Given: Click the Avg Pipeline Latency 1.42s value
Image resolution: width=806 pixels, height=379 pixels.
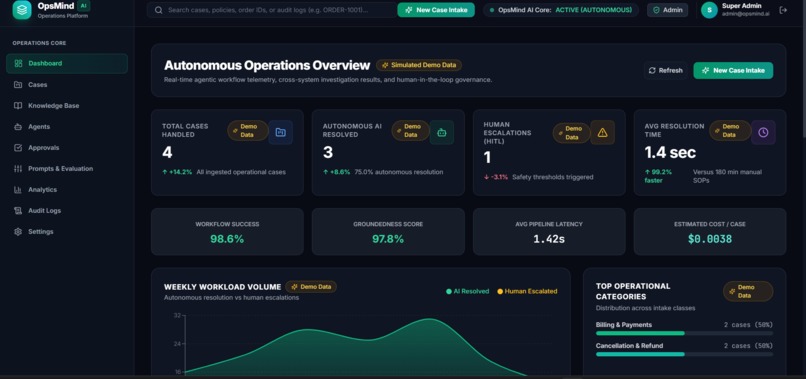Looking at the screenshot, I should (x=549, y=239).
